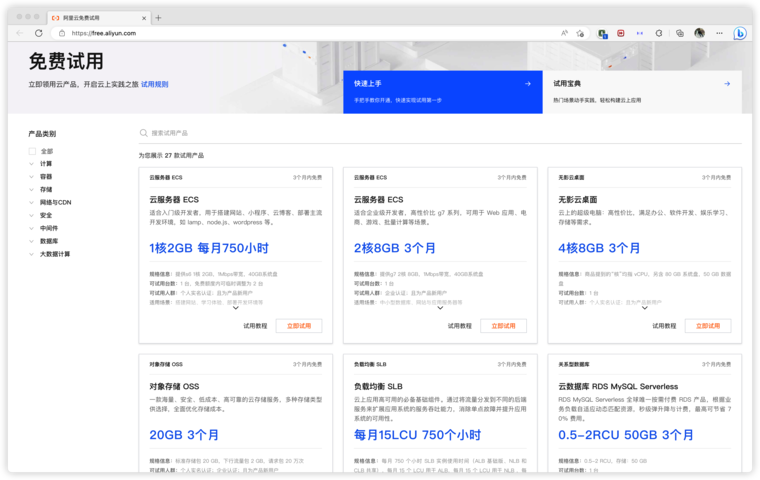Click the 1核2GB 每月750小时 heading
The height and width of the screenshot is (480, 760).
click(x=209, y=248)
